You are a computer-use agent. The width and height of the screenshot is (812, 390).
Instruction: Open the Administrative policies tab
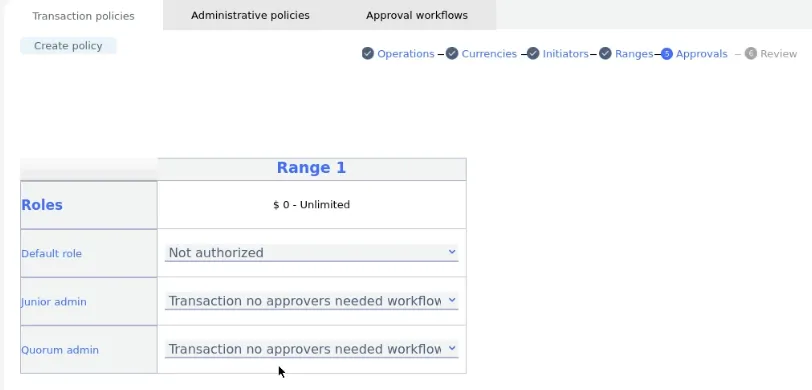coord(250,16)
